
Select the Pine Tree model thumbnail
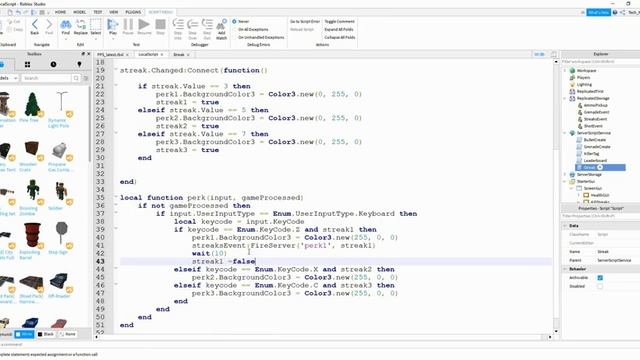coord(32,104)
